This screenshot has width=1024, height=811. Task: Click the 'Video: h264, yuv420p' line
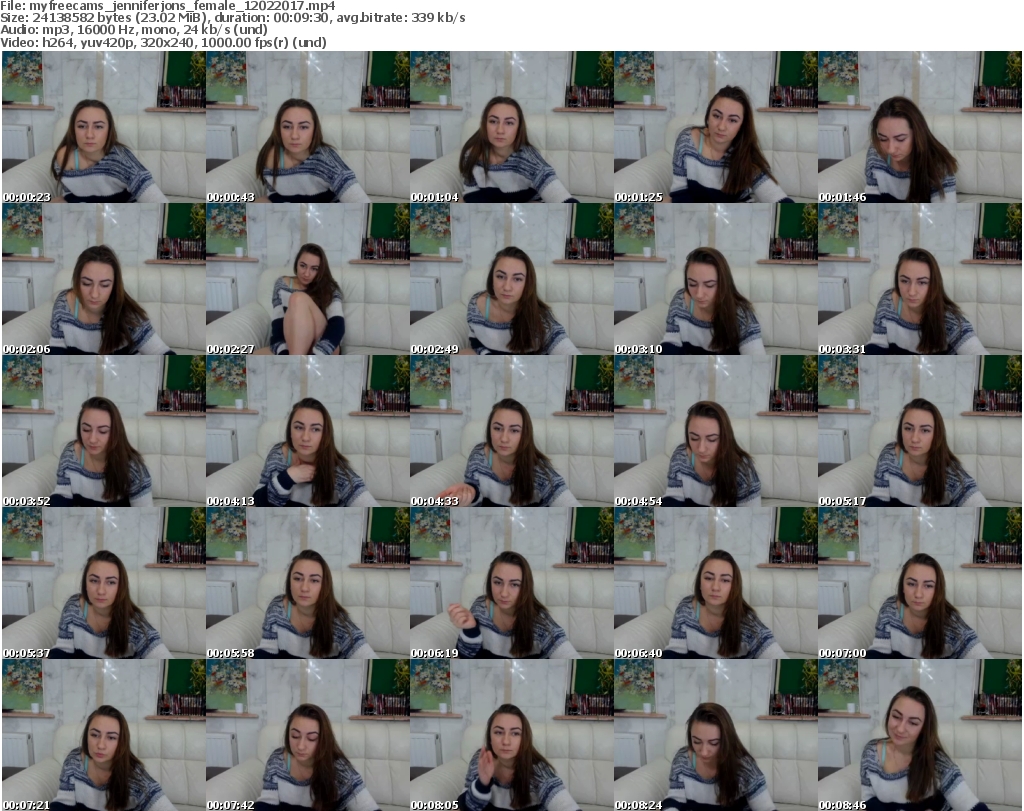click(x=163, y=42)
